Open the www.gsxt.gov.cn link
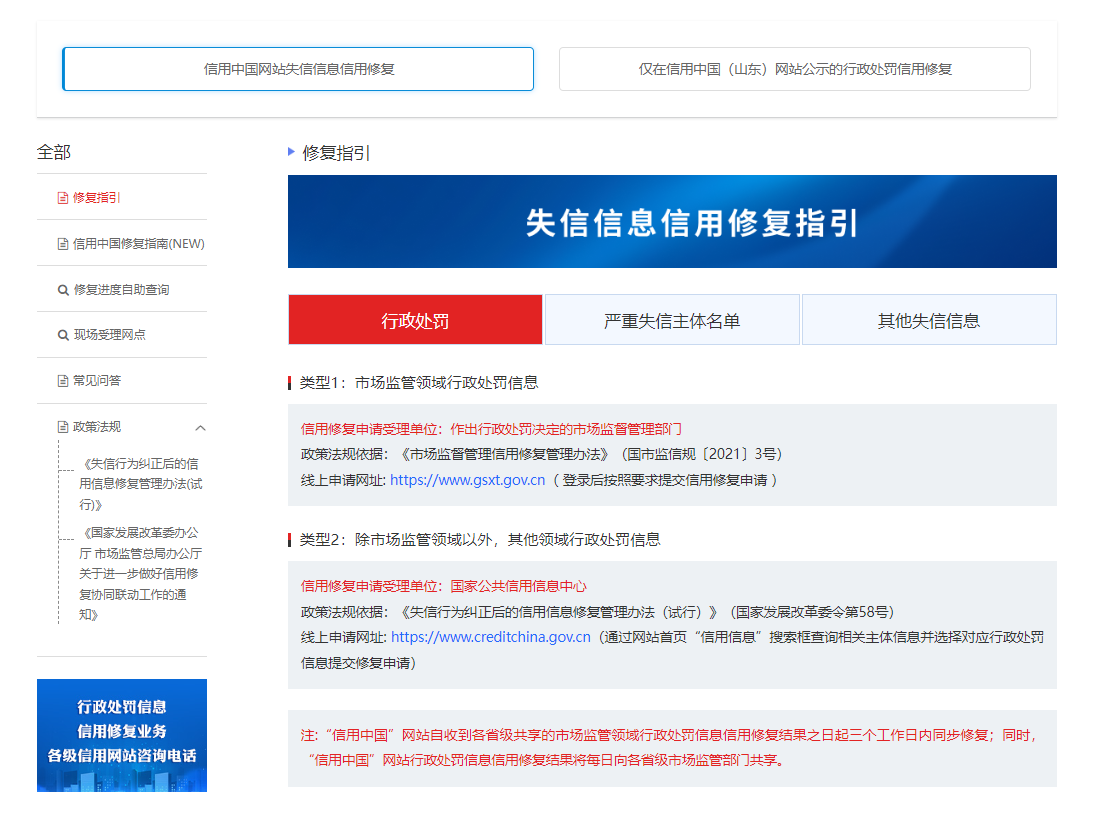Image resolution: width=1117 pixels, height=826 pixels. tap(467, 480)
